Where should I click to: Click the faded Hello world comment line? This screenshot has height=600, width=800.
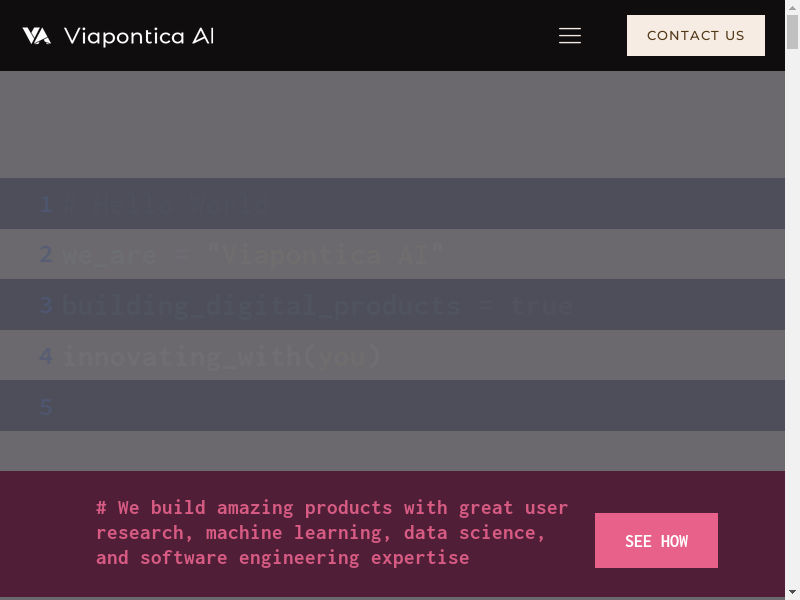coord(167,205)
